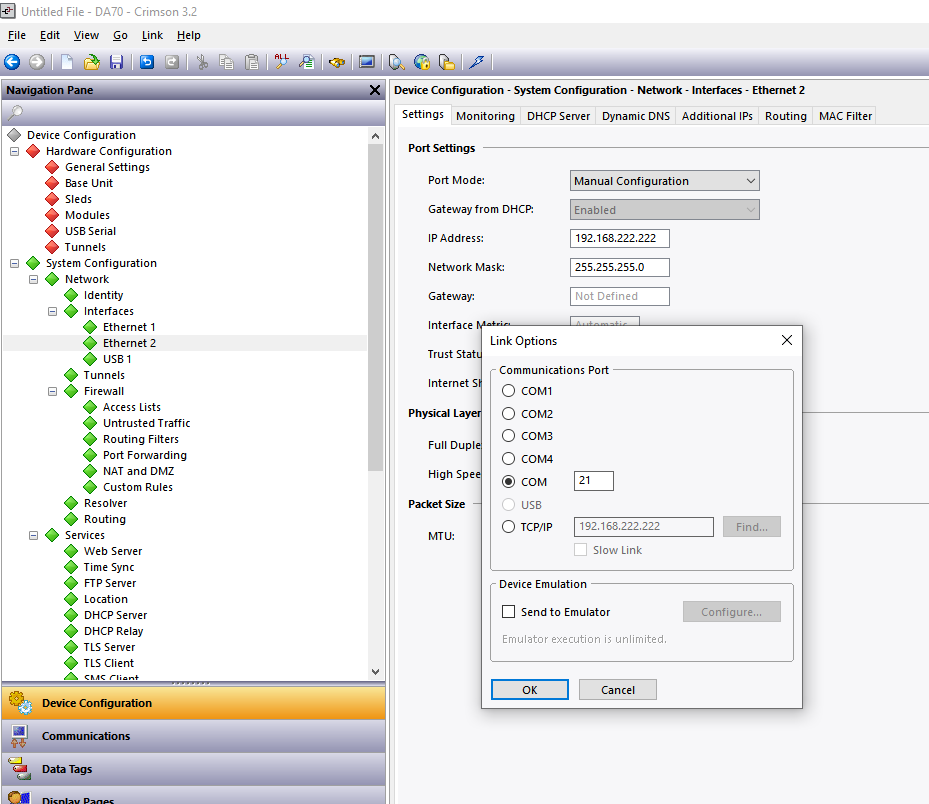Screen dimensions: 929x804
Task: Click the grey Forward arrow toolbar icon
Action: coord(37,62)
